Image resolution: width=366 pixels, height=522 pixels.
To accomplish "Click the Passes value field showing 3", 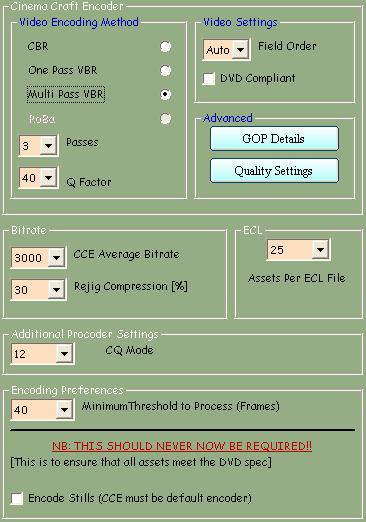I will (30, 146).
